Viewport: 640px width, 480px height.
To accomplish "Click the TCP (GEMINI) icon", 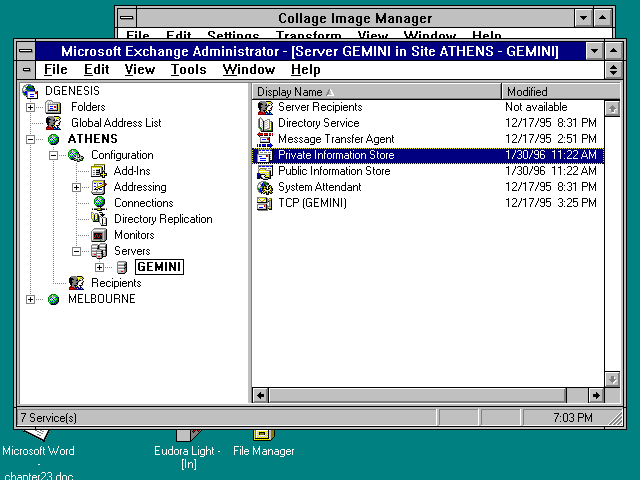I will (264, 203).
